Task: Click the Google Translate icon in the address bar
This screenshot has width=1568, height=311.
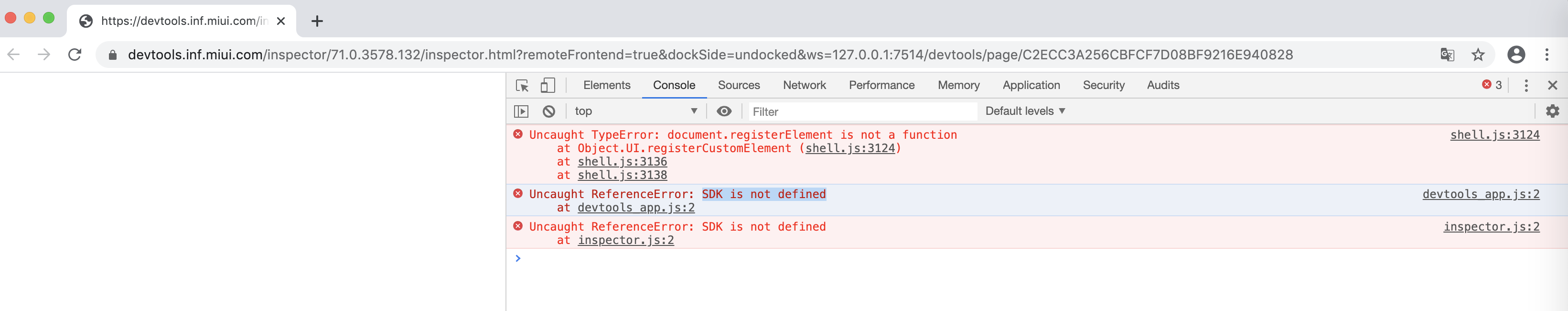Action: [1448, 55]
